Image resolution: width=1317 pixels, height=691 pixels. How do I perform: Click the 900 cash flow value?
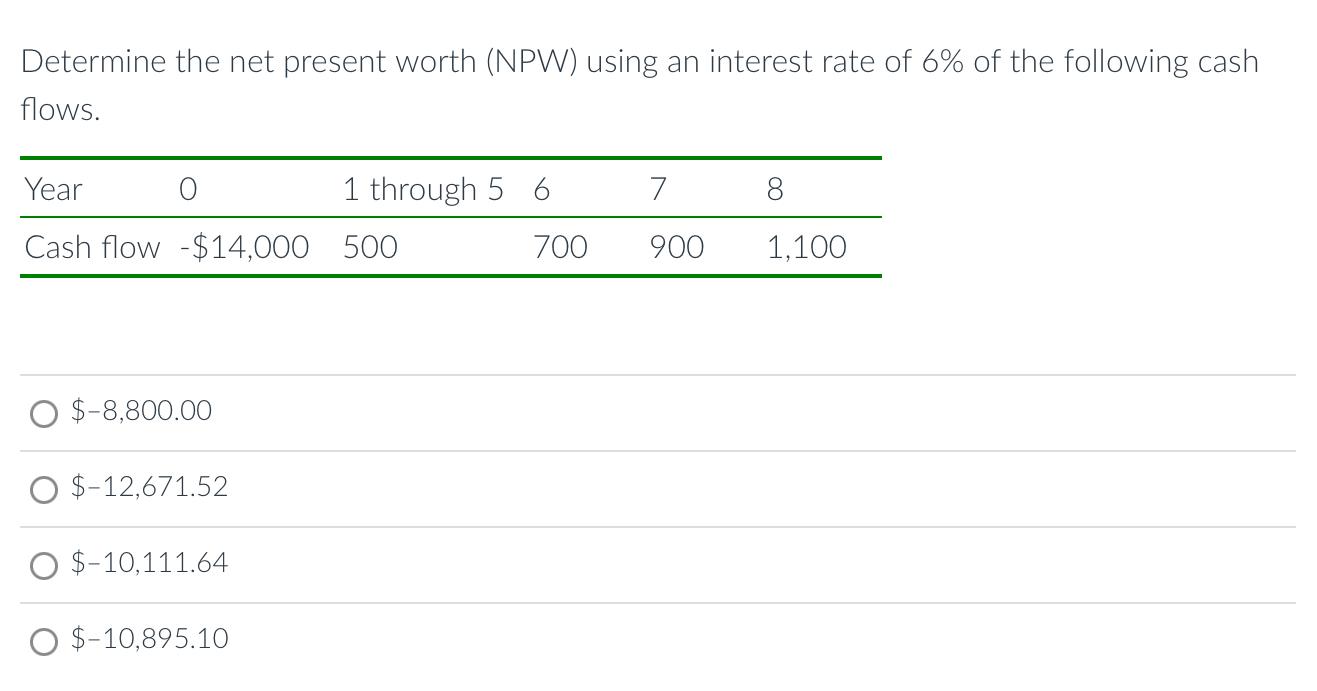[x=676, y=247]
